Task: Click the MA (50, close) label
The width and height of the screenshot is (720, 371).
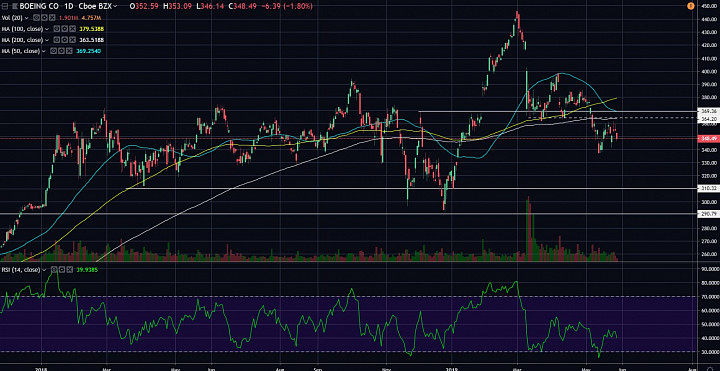Action: (21, 51)
